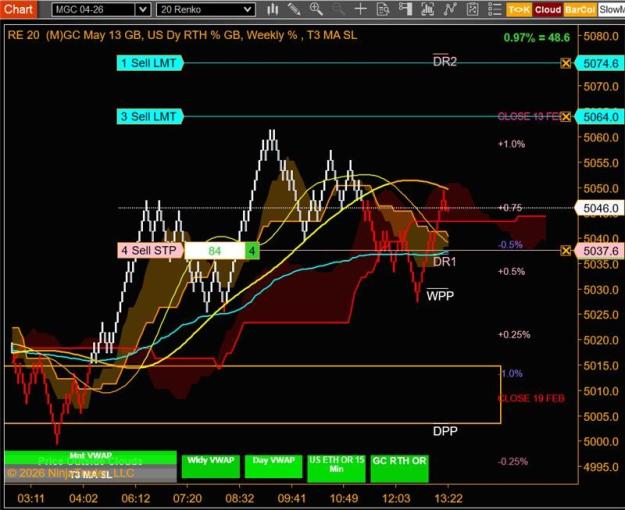Viewport: 625px width, 510px height.
Task: Select the drawing tools pencil icon
Action: click(294, 9)
